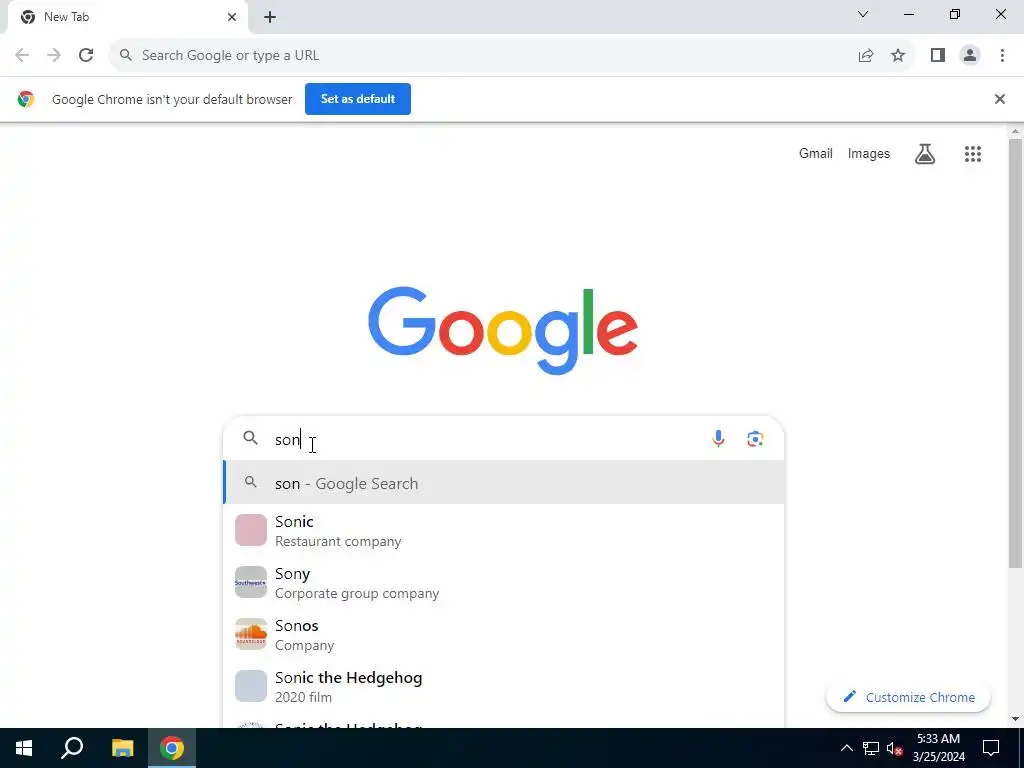
Task: Open the Gmail link
Action: point(816,153)
